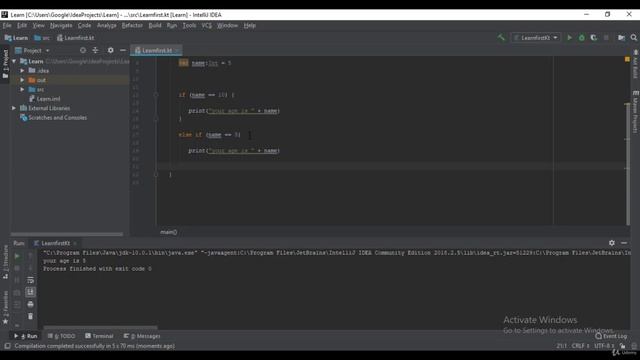Open the Event Log button
This screenshot has width=640, height=360.
coord(611,336)
